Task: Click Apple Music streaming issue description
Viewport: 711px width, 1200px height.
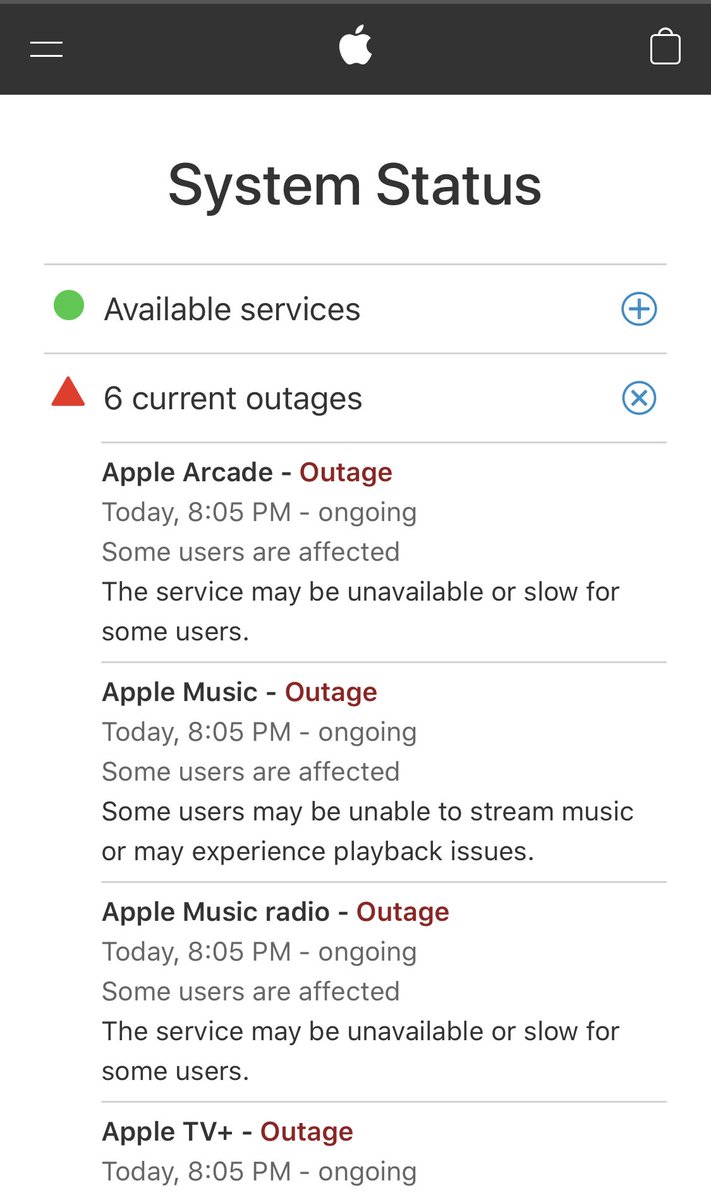Action: 367,831
